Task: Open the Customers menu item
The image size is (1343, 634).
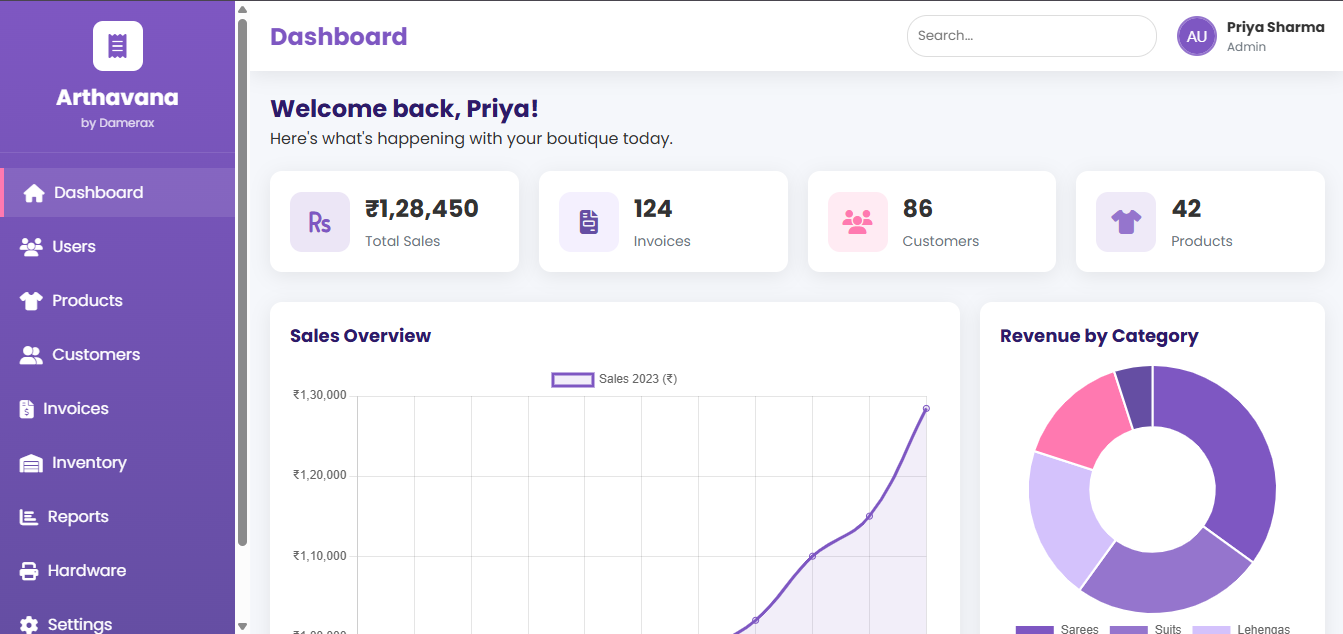Action: (x=96, y=355)
